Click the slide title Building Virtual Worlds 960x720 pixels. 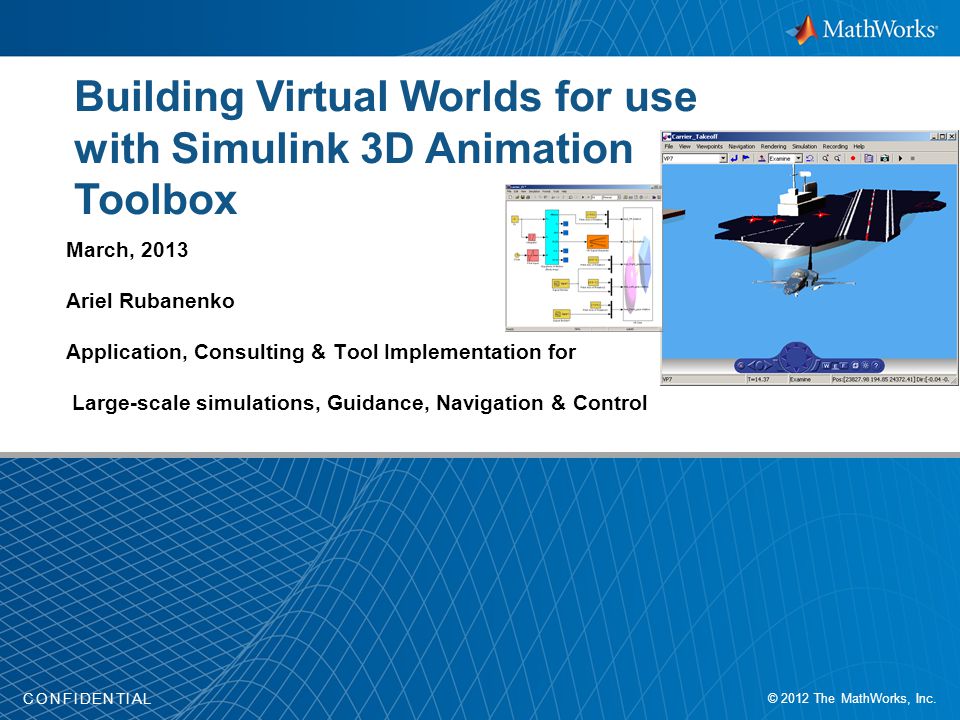click(385, 147)
